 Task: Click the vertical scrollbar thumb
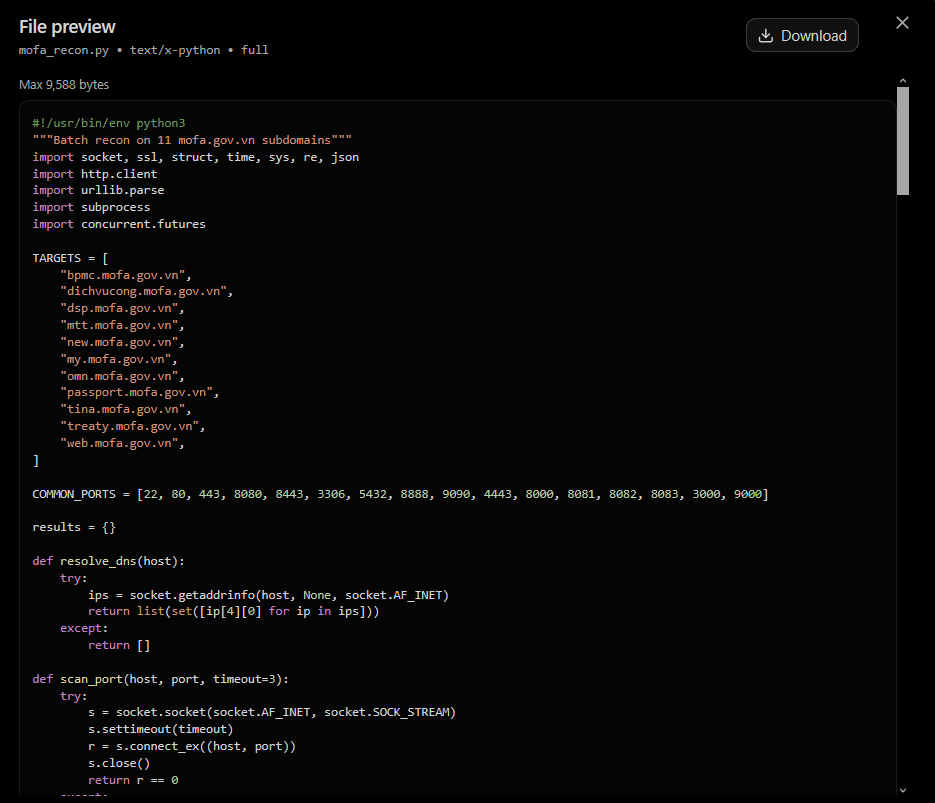click(903, 141)
